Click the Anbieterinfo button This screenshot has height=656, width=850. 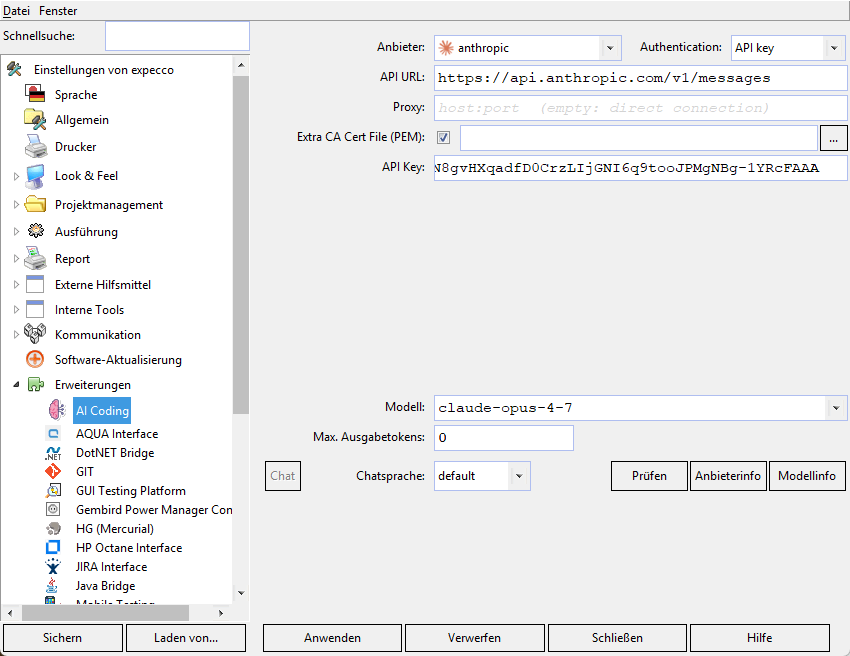click(x=728, y=476)
